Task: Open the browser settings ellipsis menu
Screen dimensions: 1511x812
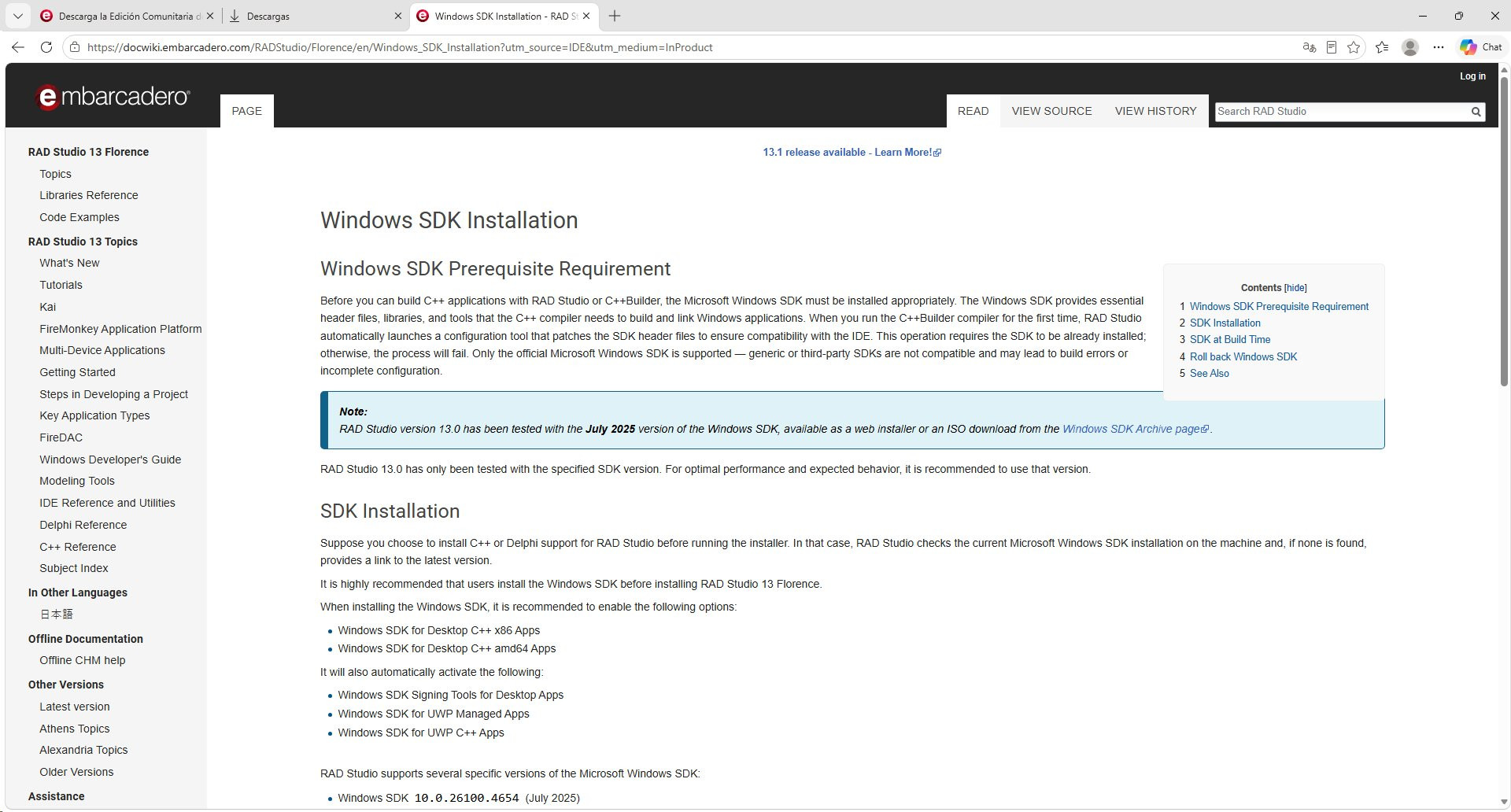Action: pyautogui.click(x=1439, y=47)
